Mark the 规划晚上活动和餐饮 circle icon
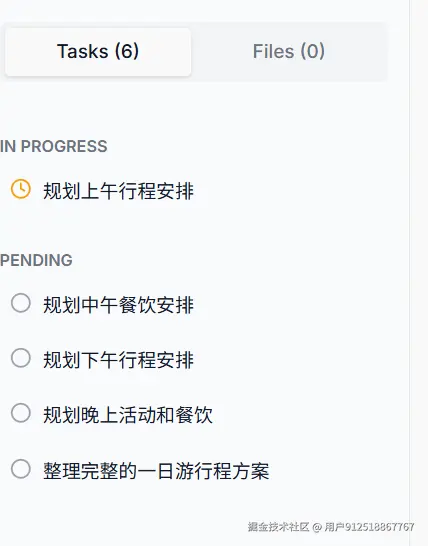428x546 pixels. (21, 413)
